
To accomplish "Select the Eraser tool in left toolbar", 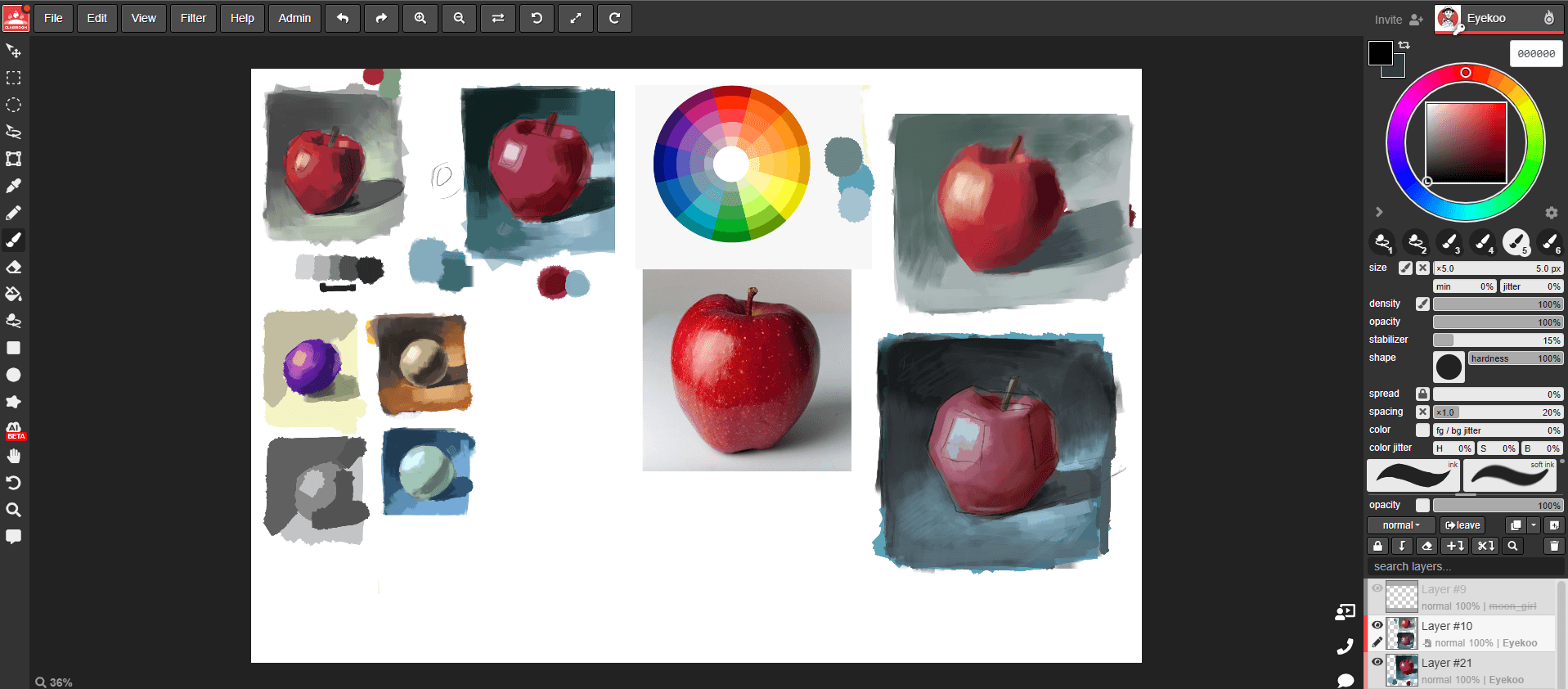I will tap(14, 267).
